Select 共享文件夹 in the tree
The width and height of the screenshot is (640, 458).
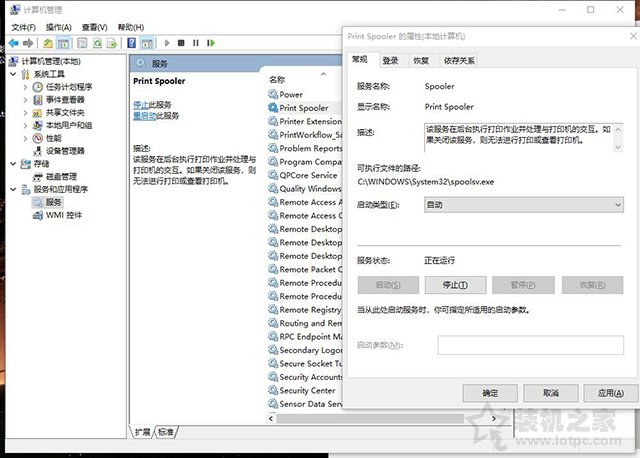pos(65,113)
